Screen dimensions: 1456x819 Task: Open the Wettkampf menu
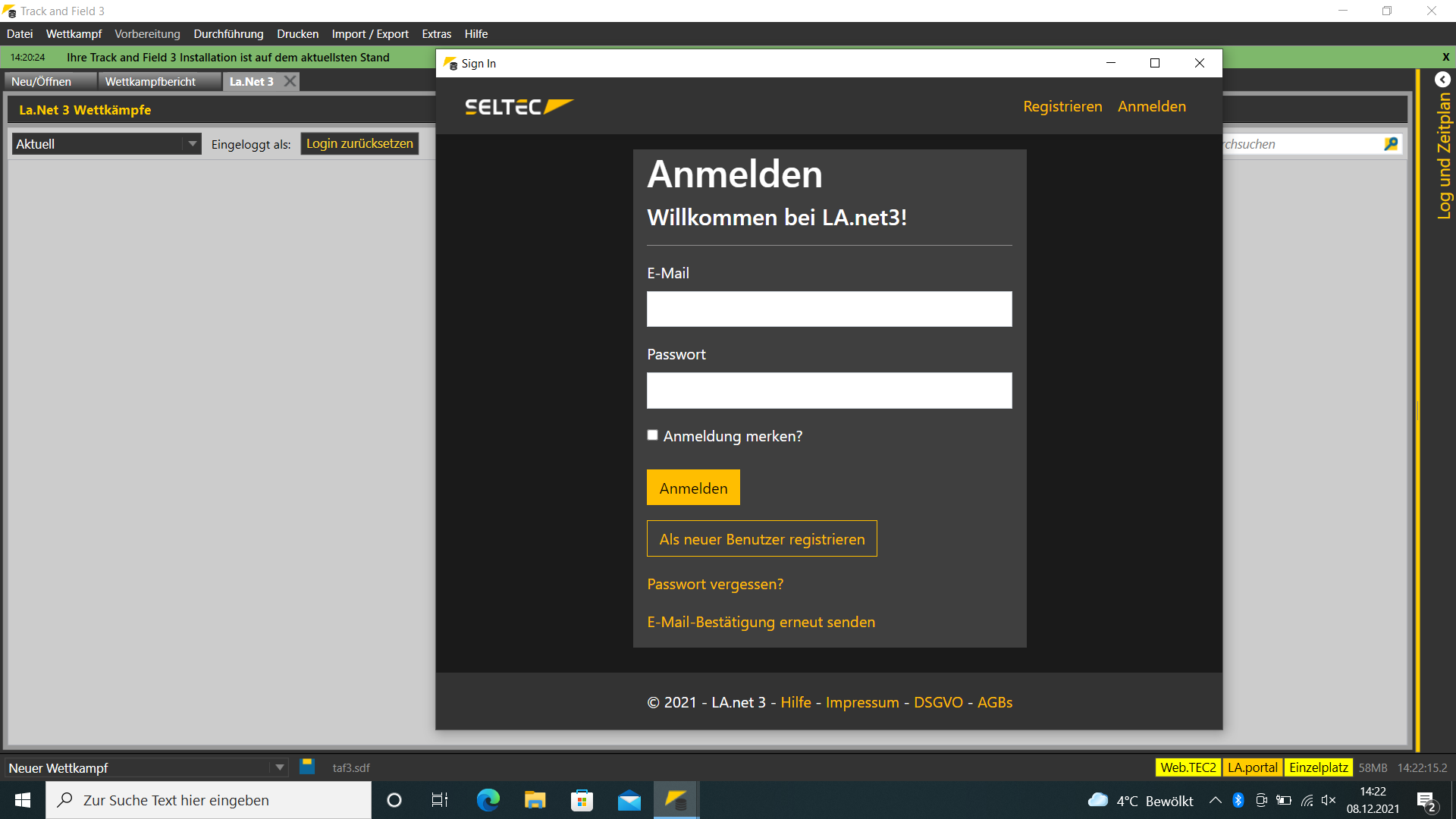tap(74, 34)
